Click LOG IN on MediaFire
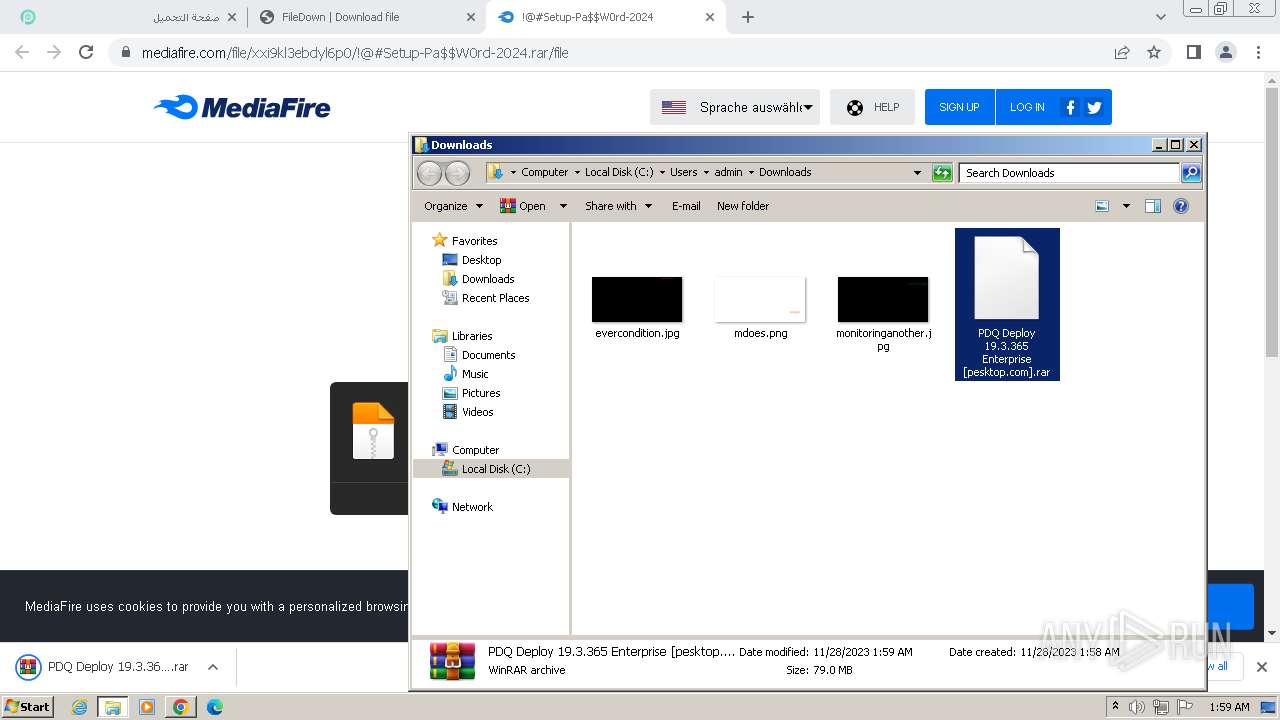 coord(1027,107)
